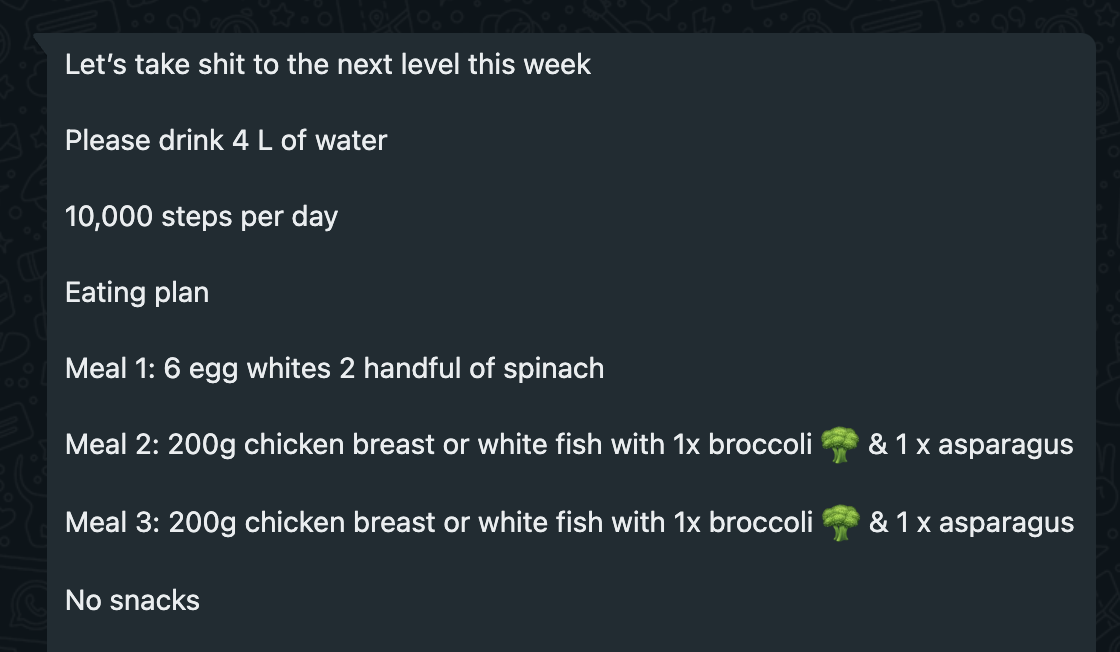Click the message bubble's top-left tail corner

click(40, 39)
